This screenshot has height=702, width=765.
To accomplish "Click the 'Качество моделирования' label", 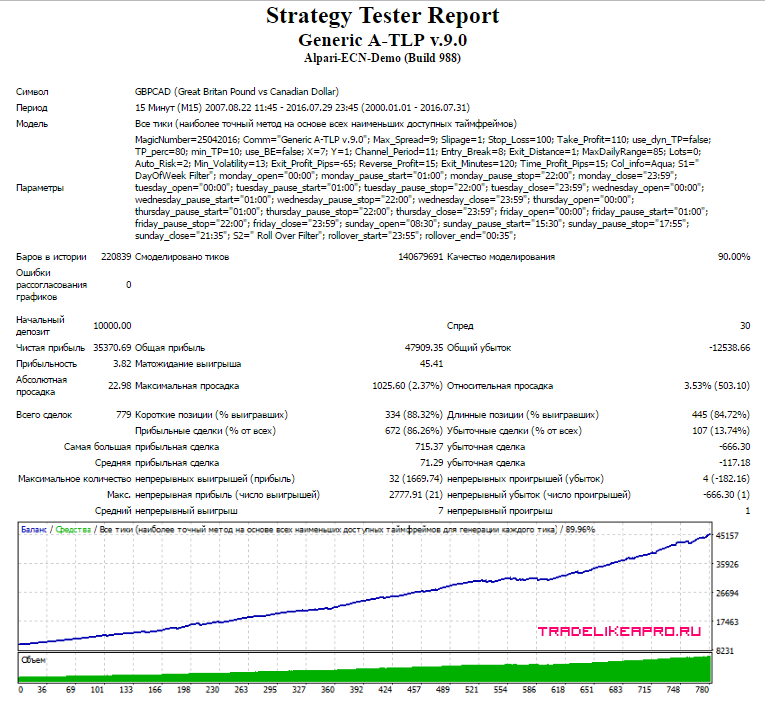I will 501,257.
